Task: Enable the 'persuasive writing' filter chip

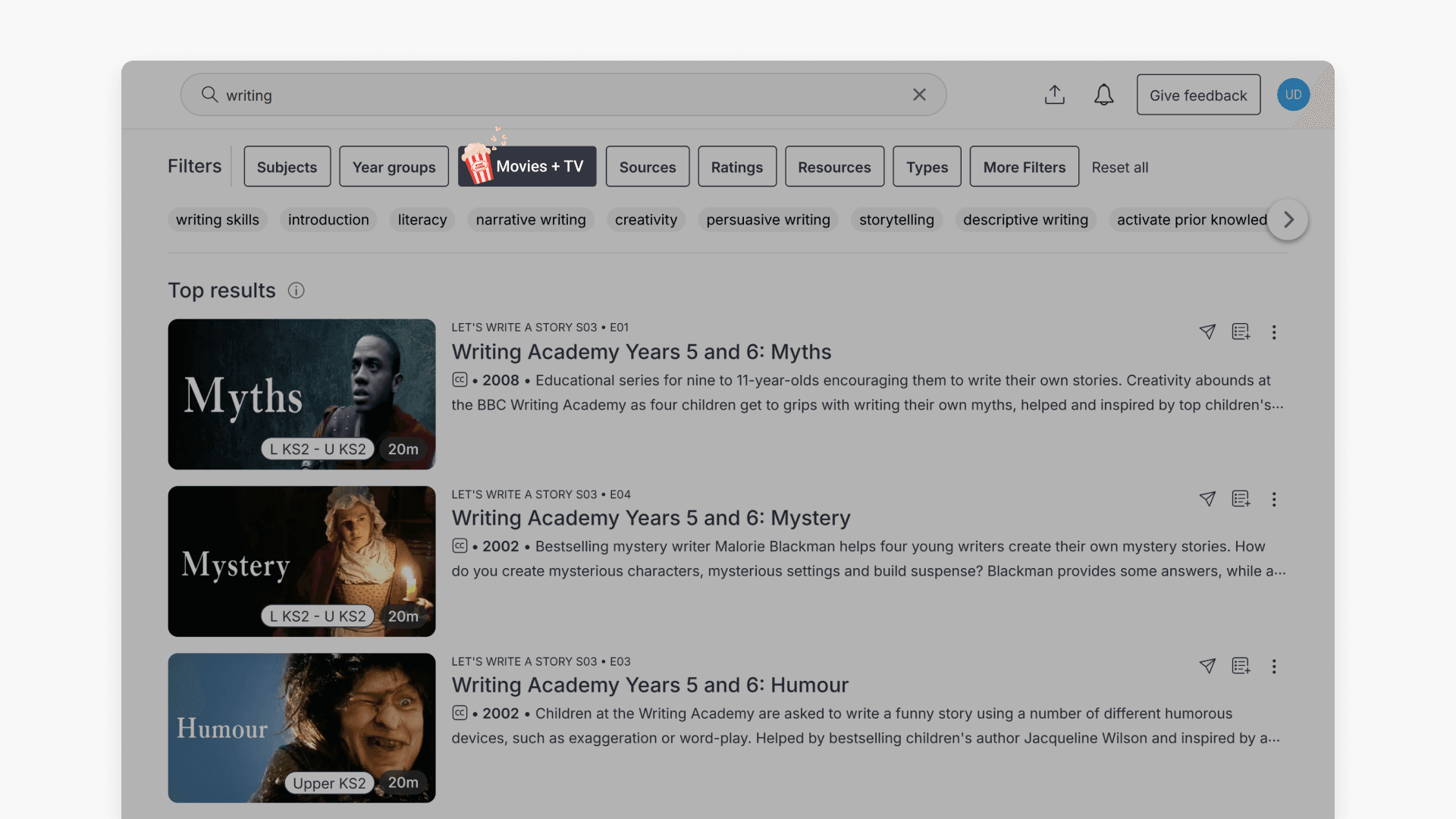Action: point(767,220)
